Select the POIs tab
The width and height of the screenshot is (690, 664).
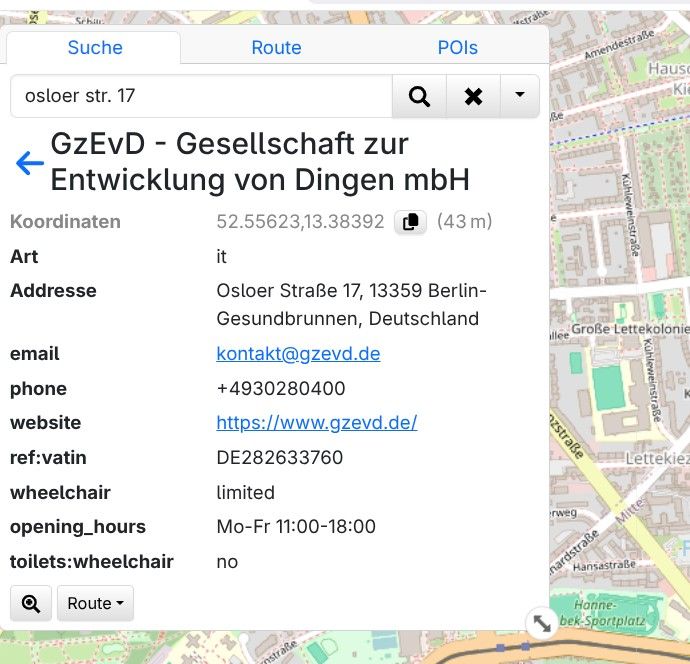click(457, 47)
